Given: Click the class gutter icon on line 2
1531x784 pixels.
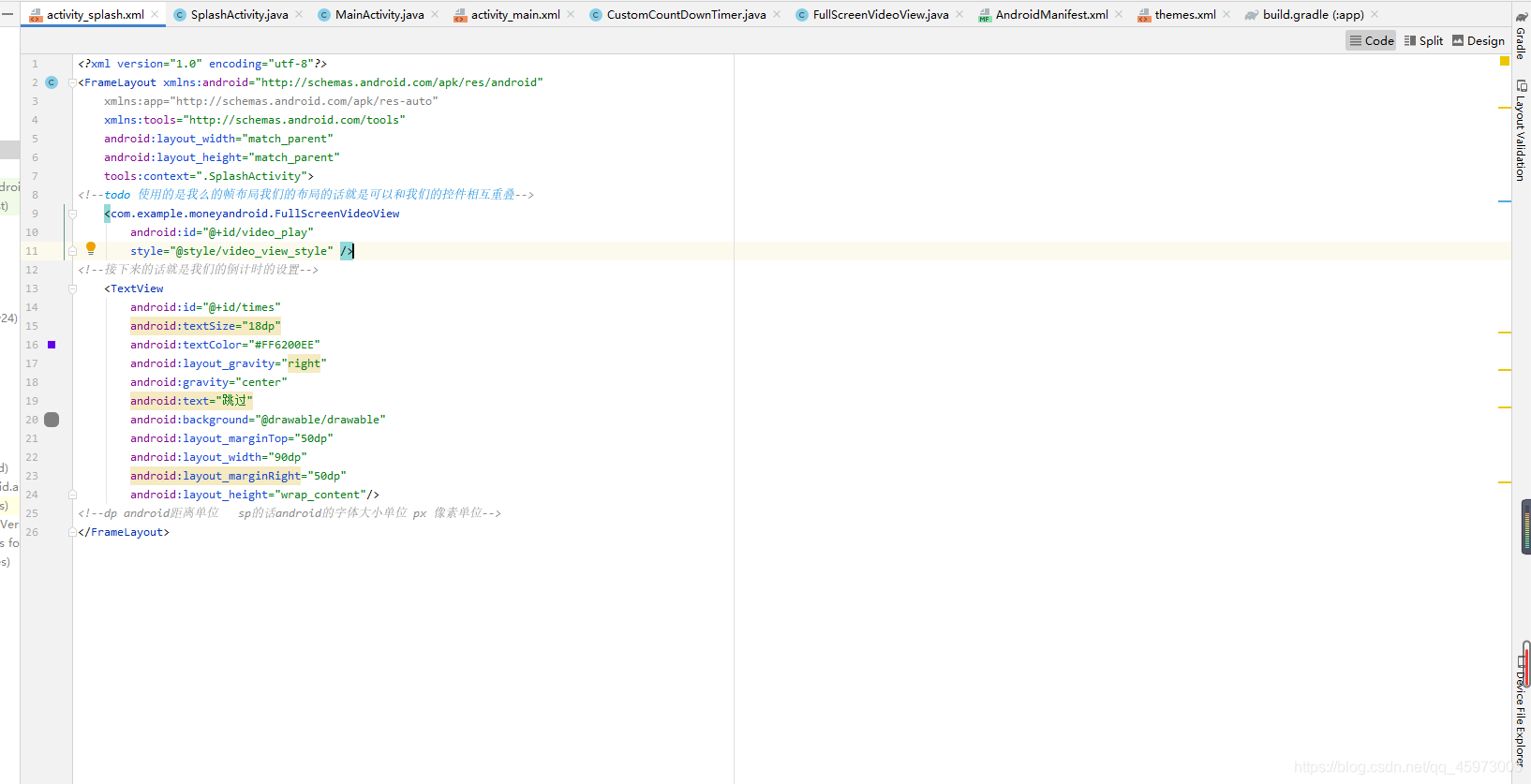Looking at the screenshot, I should tap(52, 82).
